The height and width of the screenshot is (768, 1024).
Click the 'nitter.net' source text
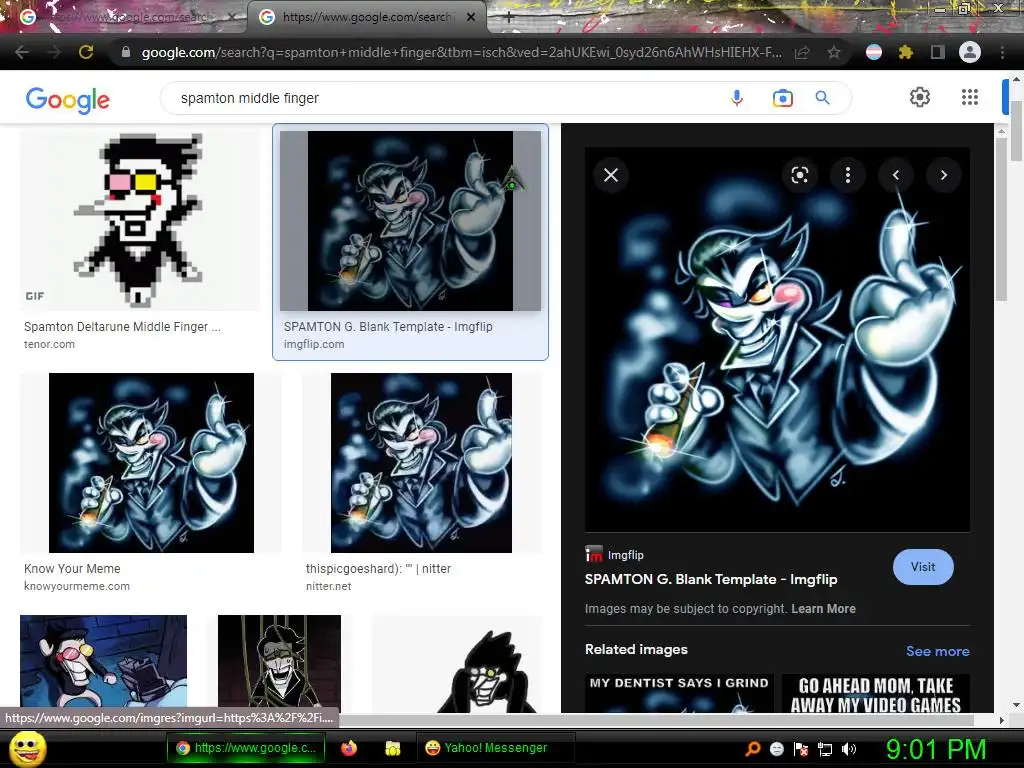pos(328,586)
